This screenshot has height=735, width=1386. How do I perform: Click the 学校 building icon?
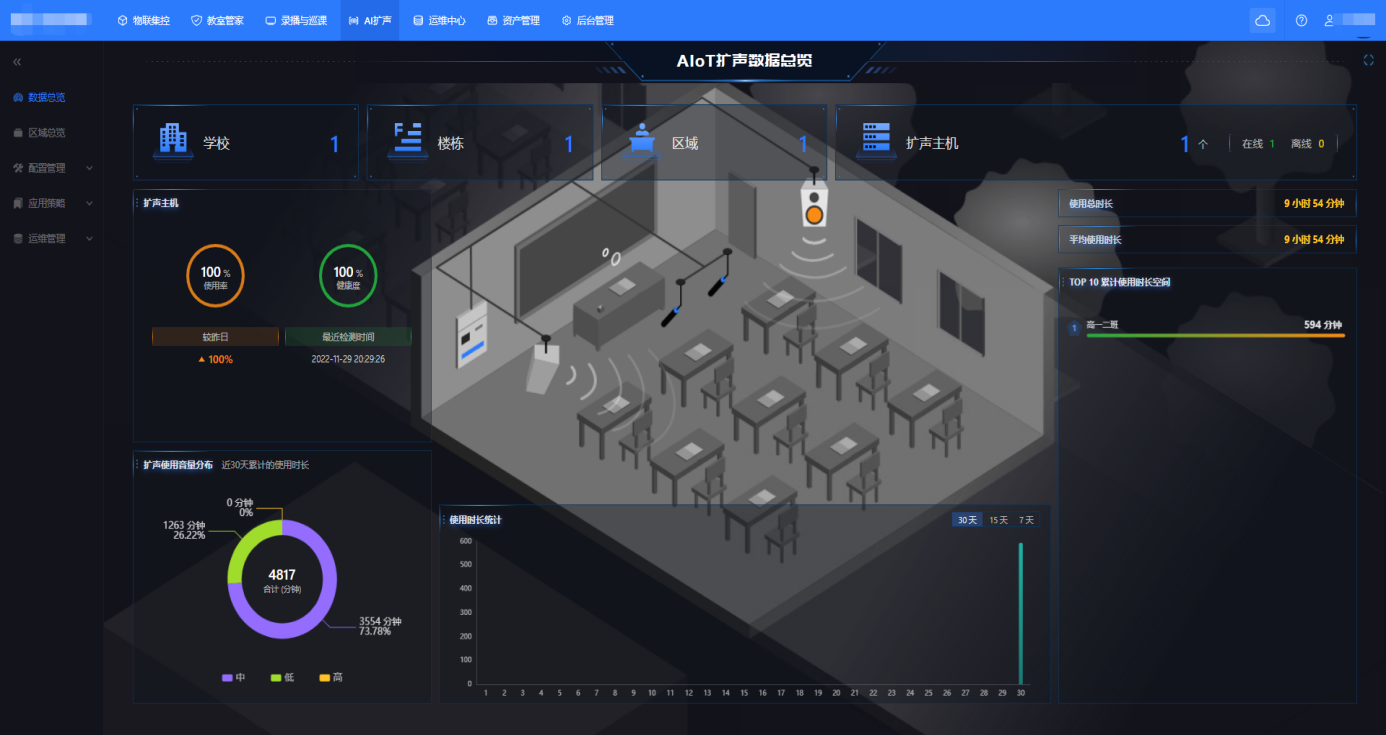click(173, 142)
